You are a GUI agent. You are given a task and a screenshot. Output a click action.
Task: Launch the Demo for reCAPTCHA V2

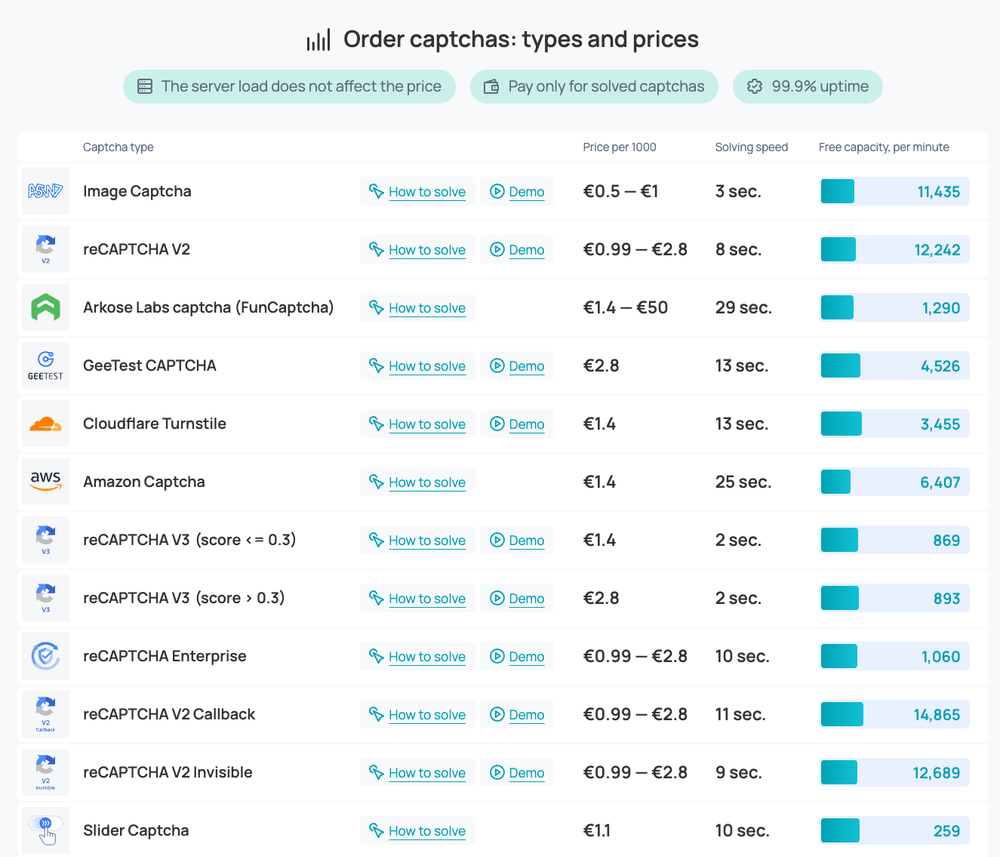(x=517, y=249)
